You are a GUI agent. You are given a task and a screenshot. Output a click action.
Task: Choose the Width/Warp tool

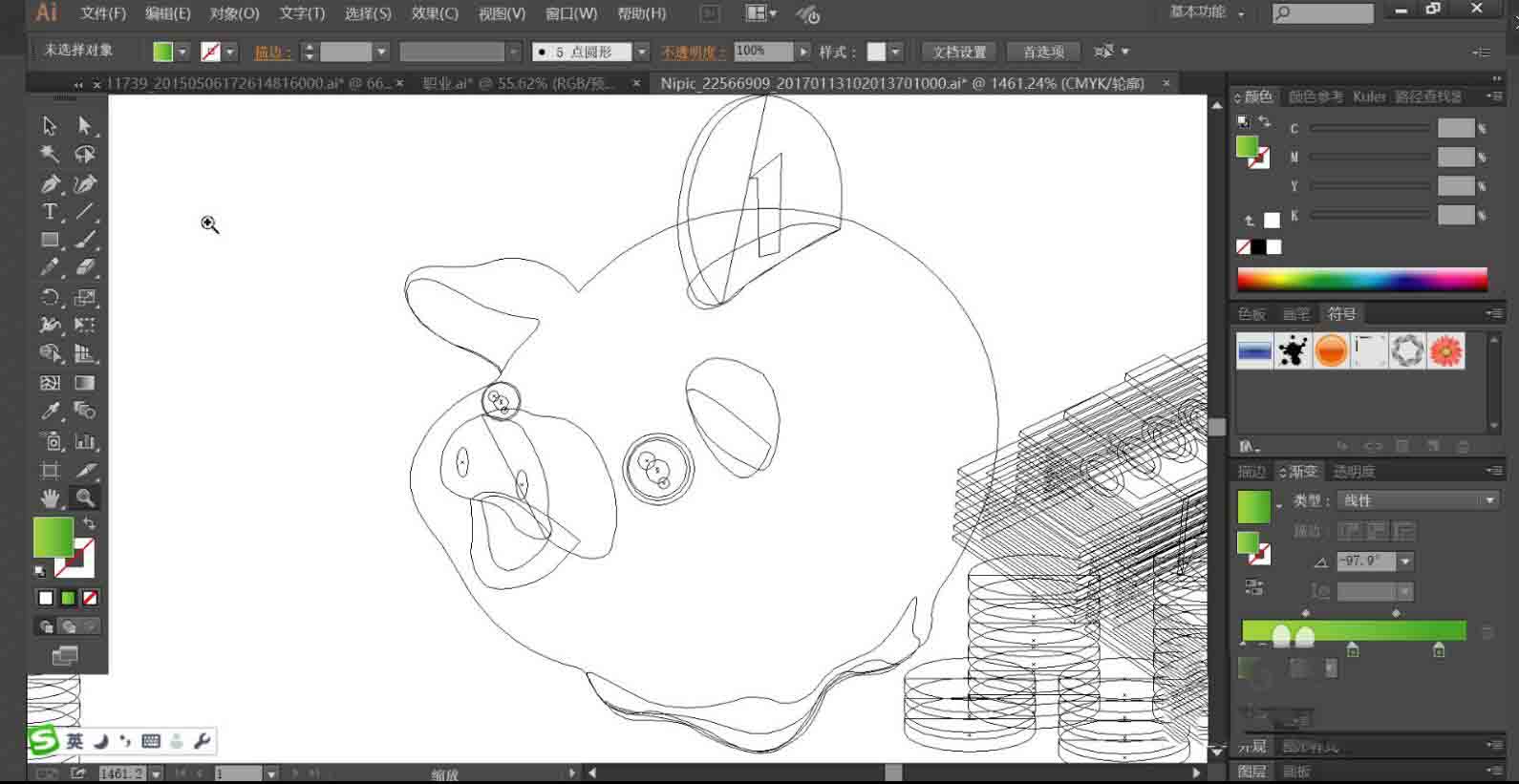click(50, 326)
